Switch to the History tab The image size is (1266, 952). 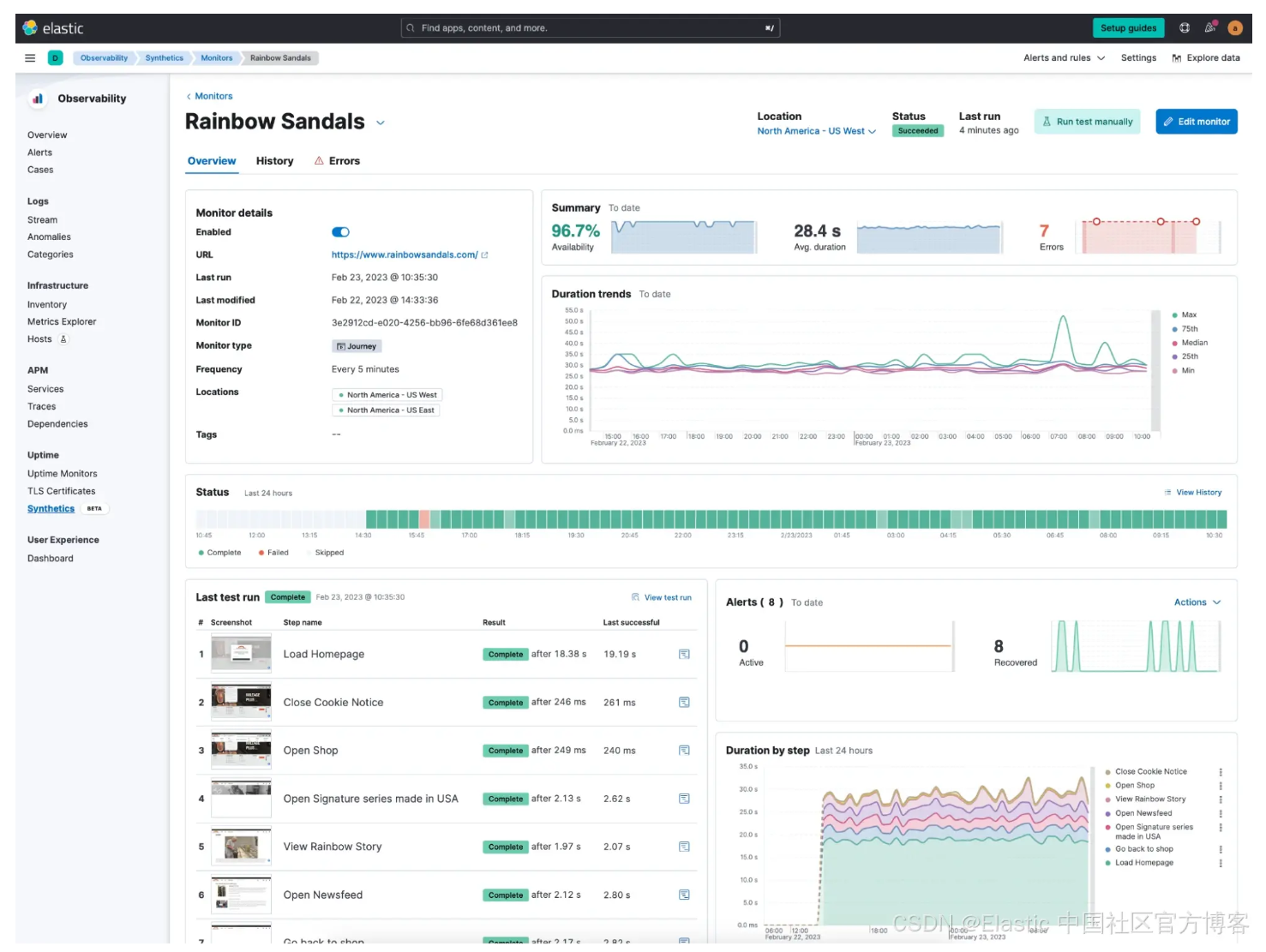coord(274,161)
